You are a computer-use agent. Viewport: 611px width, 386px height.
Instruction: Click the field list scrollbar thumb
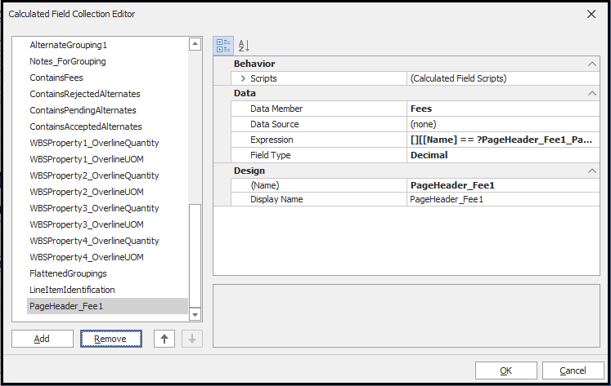(195, 256)
